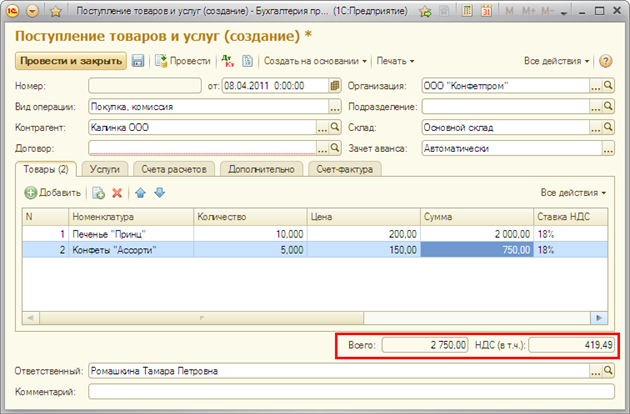Open help with the question mark icon
Screen dimensions: 630x414
pyautogui.click(x=606, y=61)
